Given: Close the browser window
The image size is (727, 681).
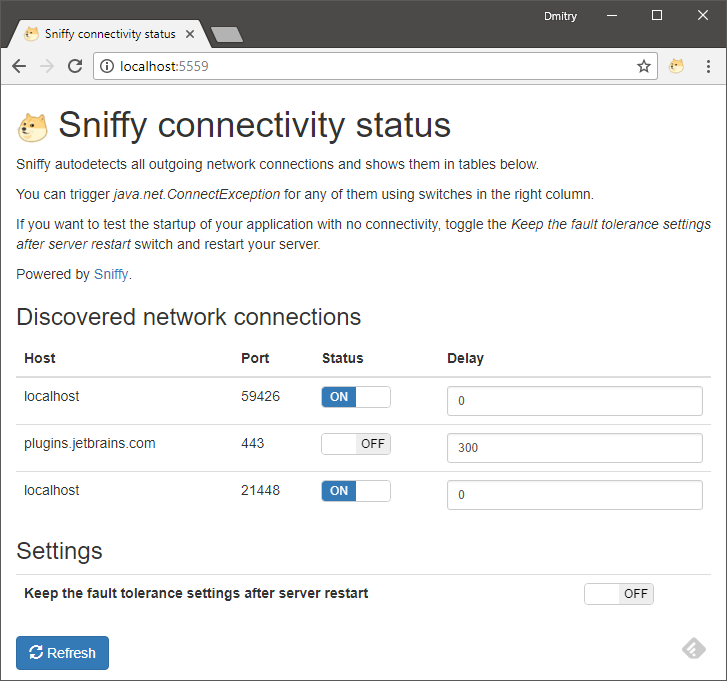Looking at the screenshot, I should (702, 16).
